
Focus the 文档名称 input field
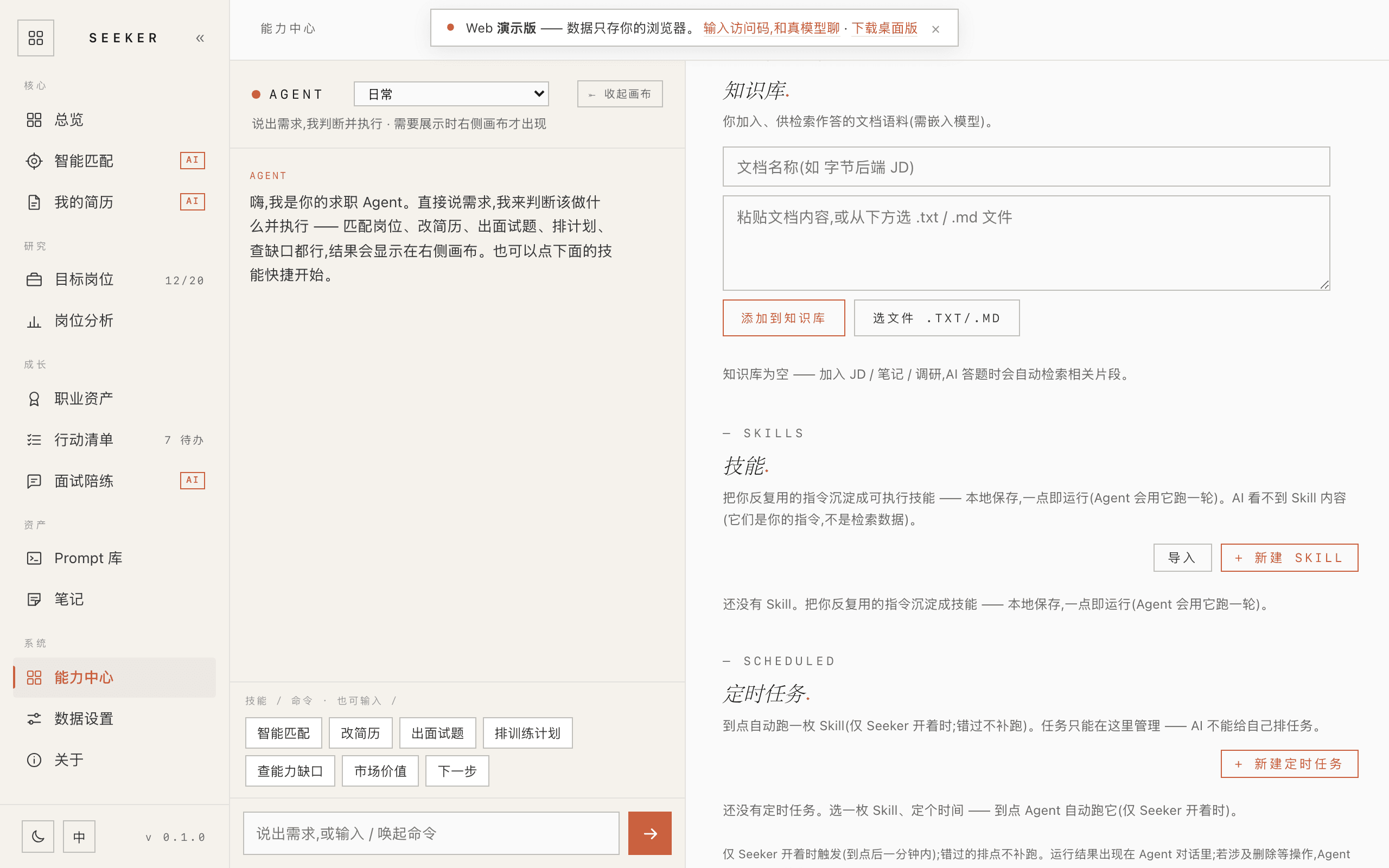point(1026,167)
